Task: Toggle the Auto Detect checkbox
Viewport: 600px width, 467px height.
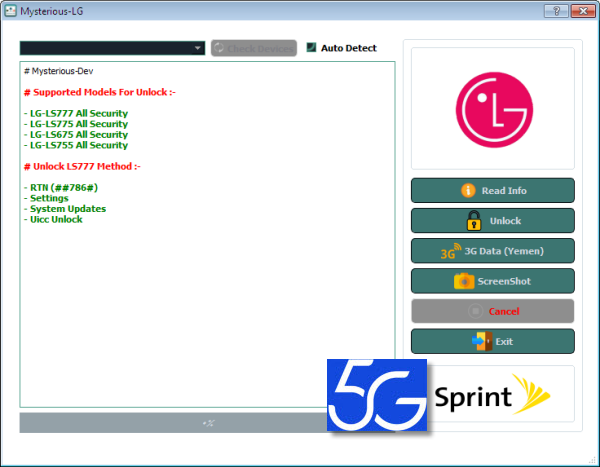Action: click(x=311, y=47)
